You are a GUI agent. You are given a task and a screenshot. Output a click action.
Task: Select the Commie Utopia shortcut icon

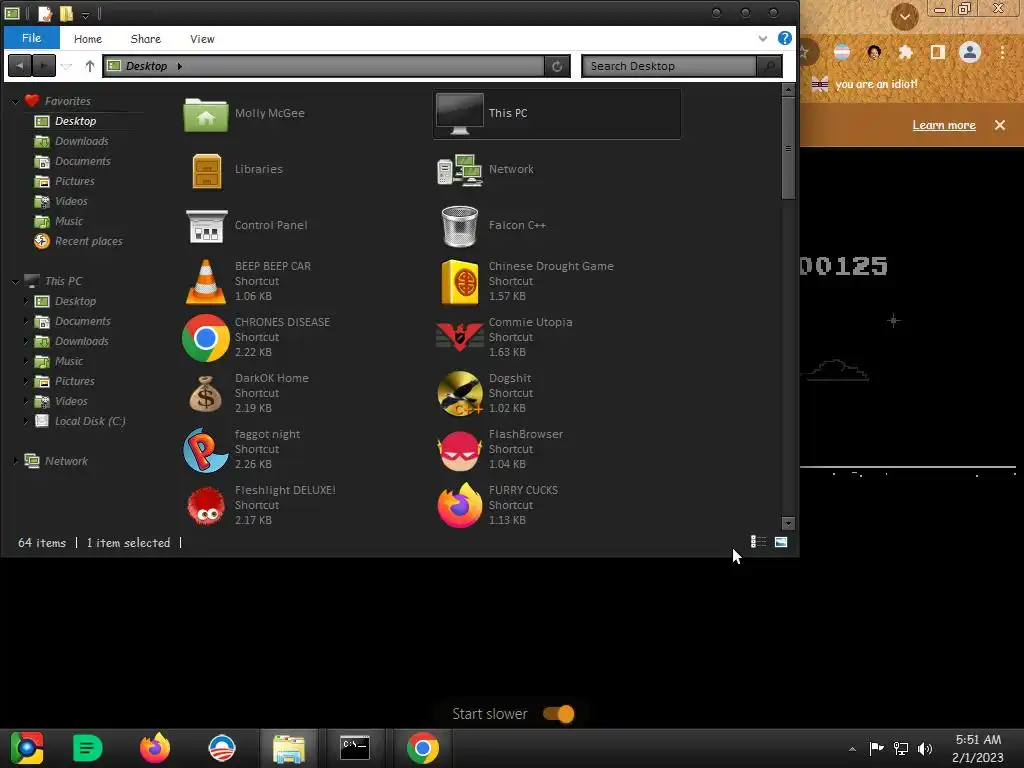point(460,338)
